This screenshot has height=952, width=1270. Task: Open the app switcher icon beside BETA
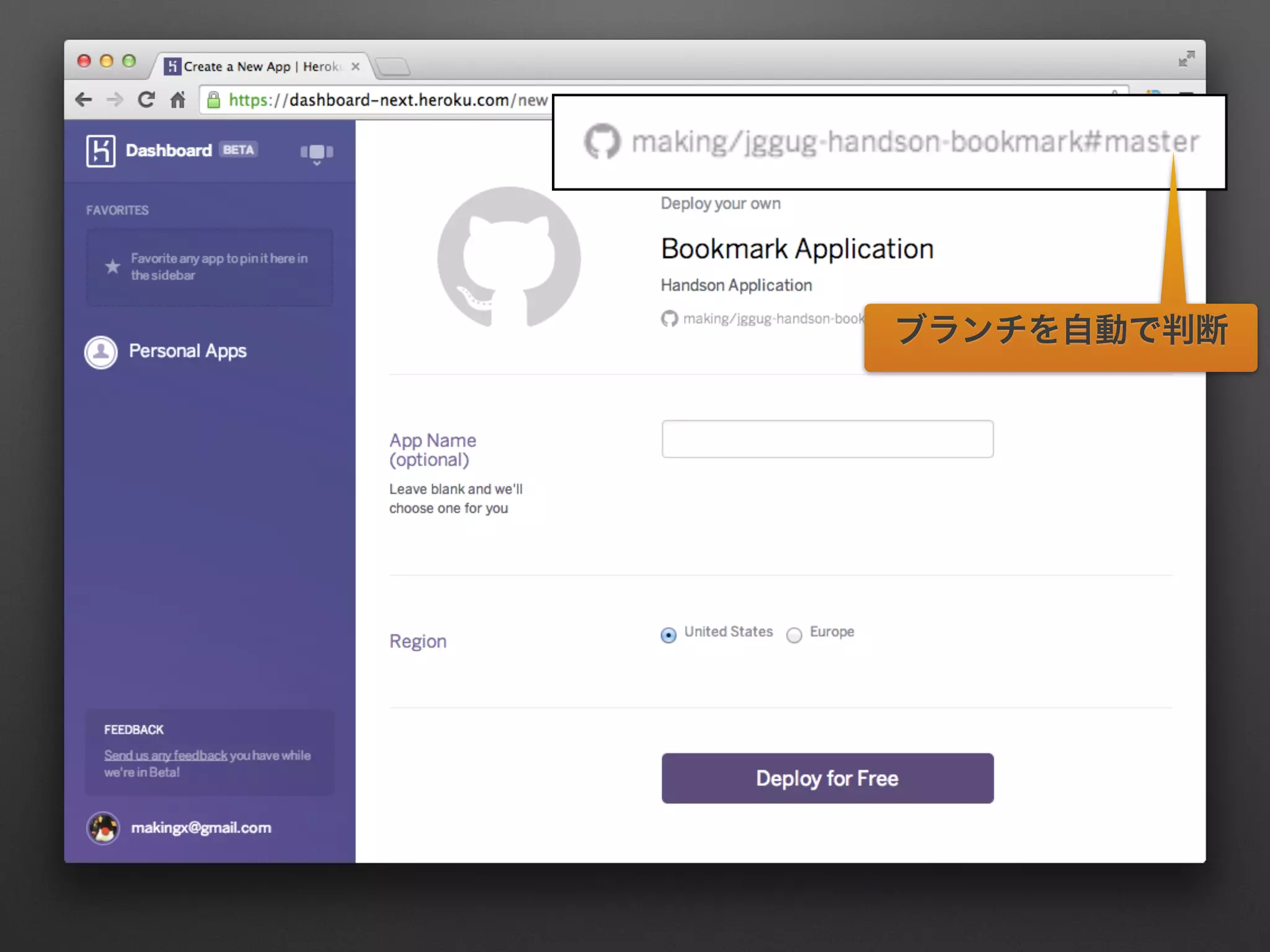coord(317,153)
